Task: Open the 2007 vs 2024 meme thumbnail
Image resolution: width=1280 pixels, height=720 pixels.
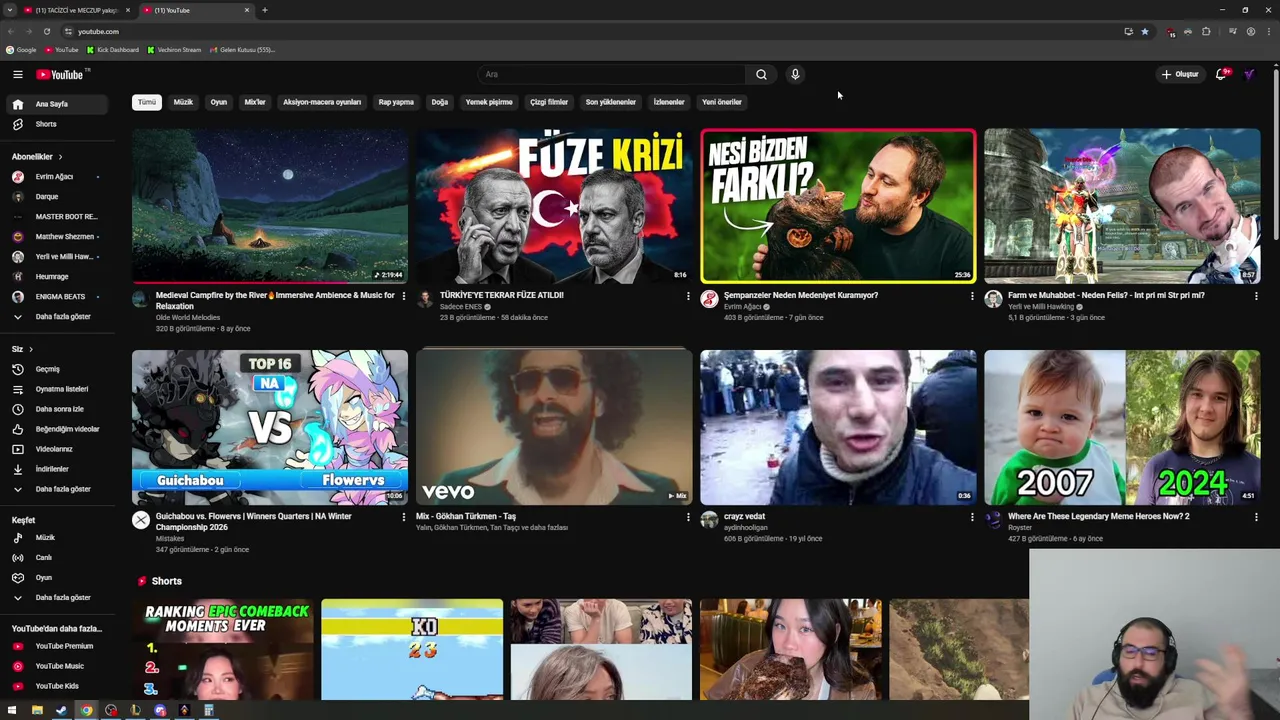Action: coord(1122,427)
